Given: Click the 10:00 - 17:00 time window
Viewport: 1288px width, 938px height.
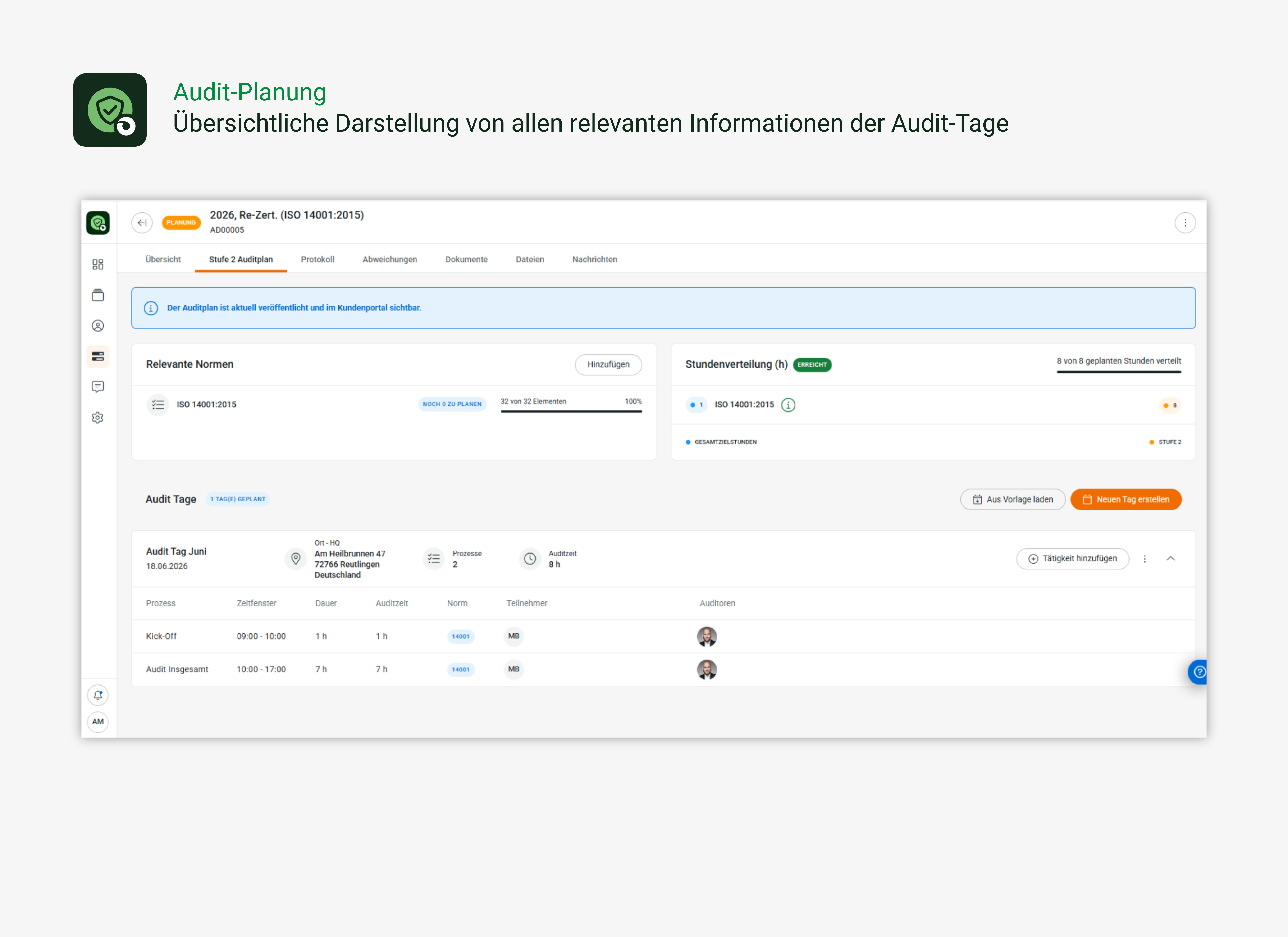Looking at the screenshot, I should coord(261,669).
